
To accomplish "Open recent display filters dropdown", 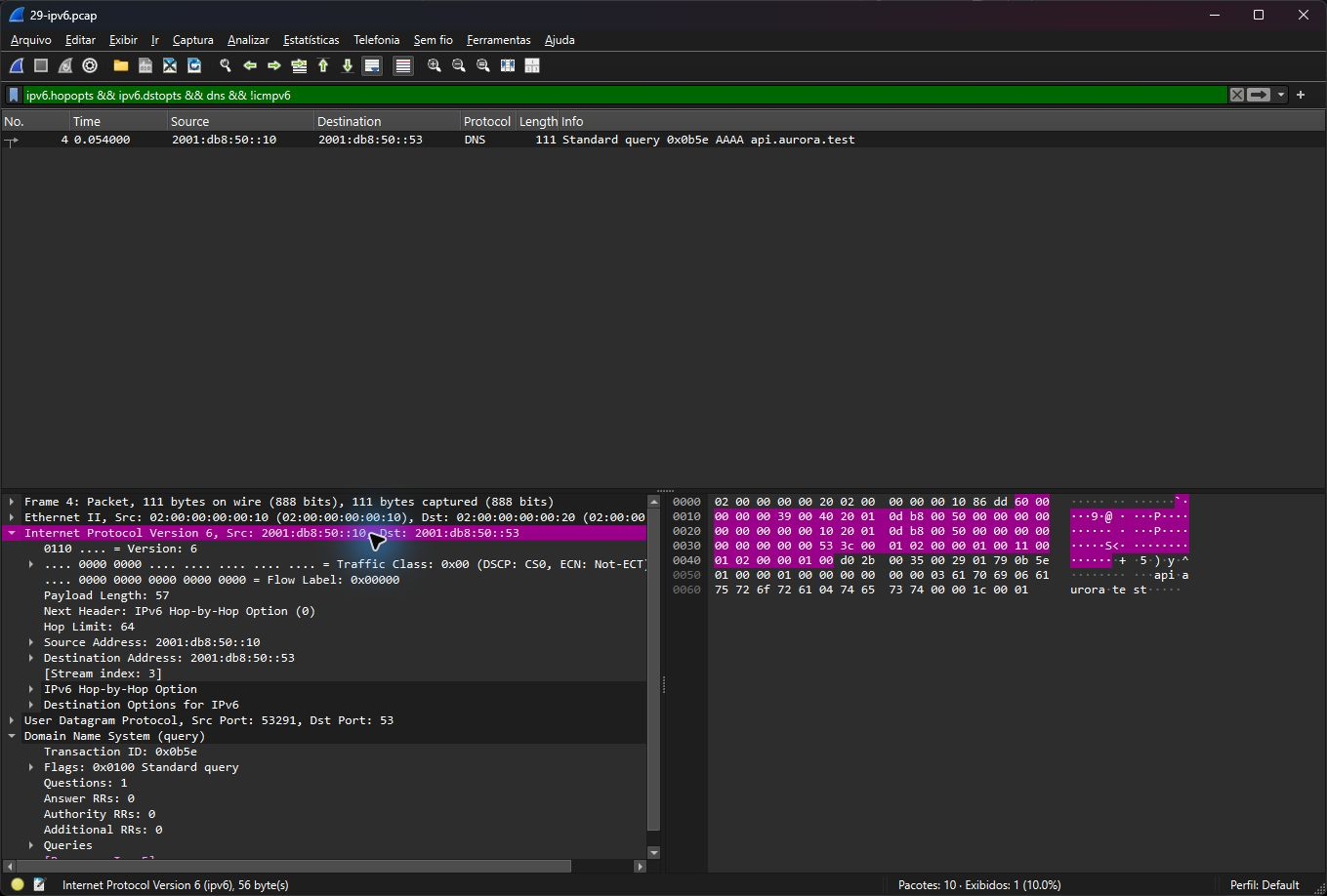I will [x=1281, y=95].
